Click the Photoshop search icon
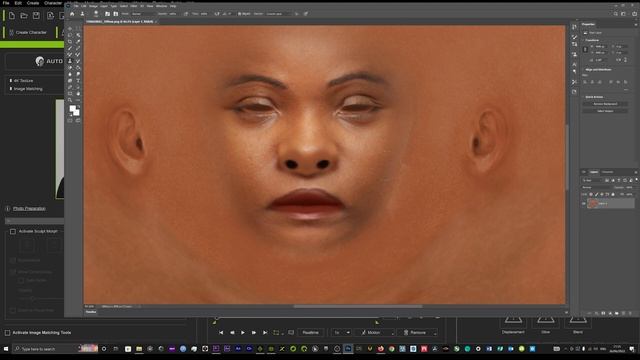The height and width of the screenshot is (360, 640). [616, 14]
